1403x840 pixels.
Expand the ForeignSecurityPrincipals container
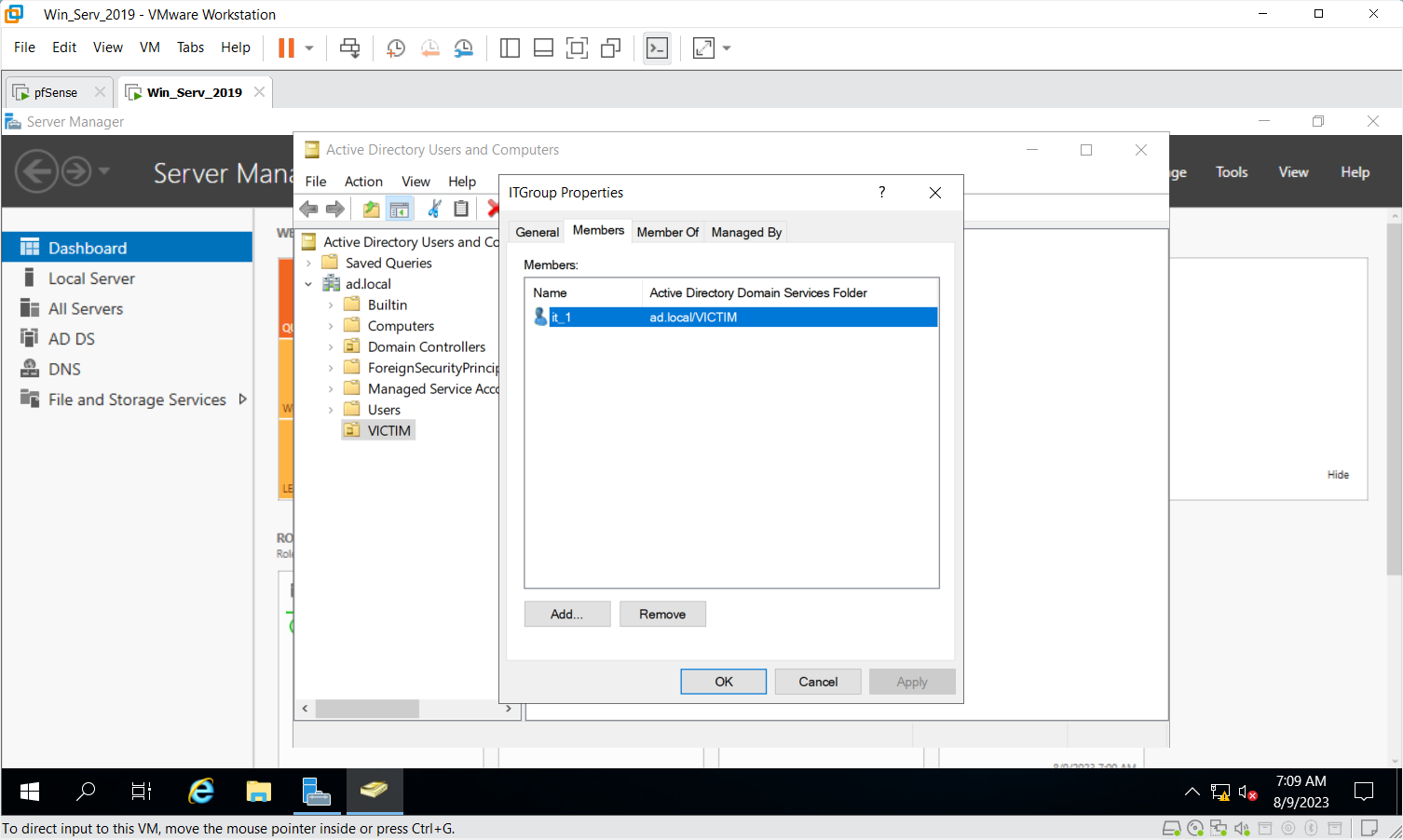[x=331, y=368]
